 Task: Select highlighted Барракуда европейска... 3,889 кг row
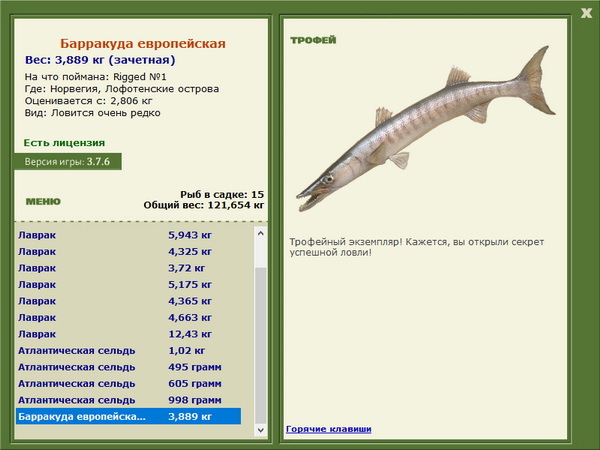[x=128, y=416]
